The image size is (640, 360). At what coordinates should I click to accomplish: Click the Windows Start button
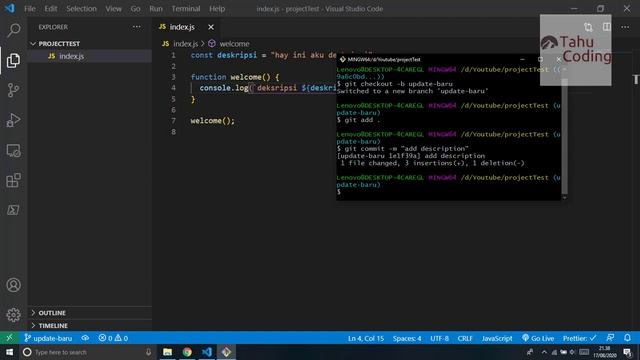pos(9,352)
